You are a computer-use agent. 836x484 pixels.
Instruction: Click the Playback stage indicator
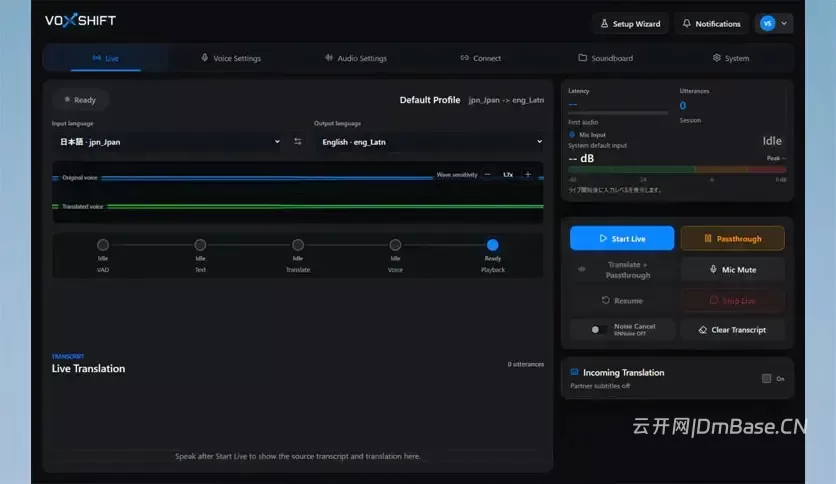click(x=493, y=245)
